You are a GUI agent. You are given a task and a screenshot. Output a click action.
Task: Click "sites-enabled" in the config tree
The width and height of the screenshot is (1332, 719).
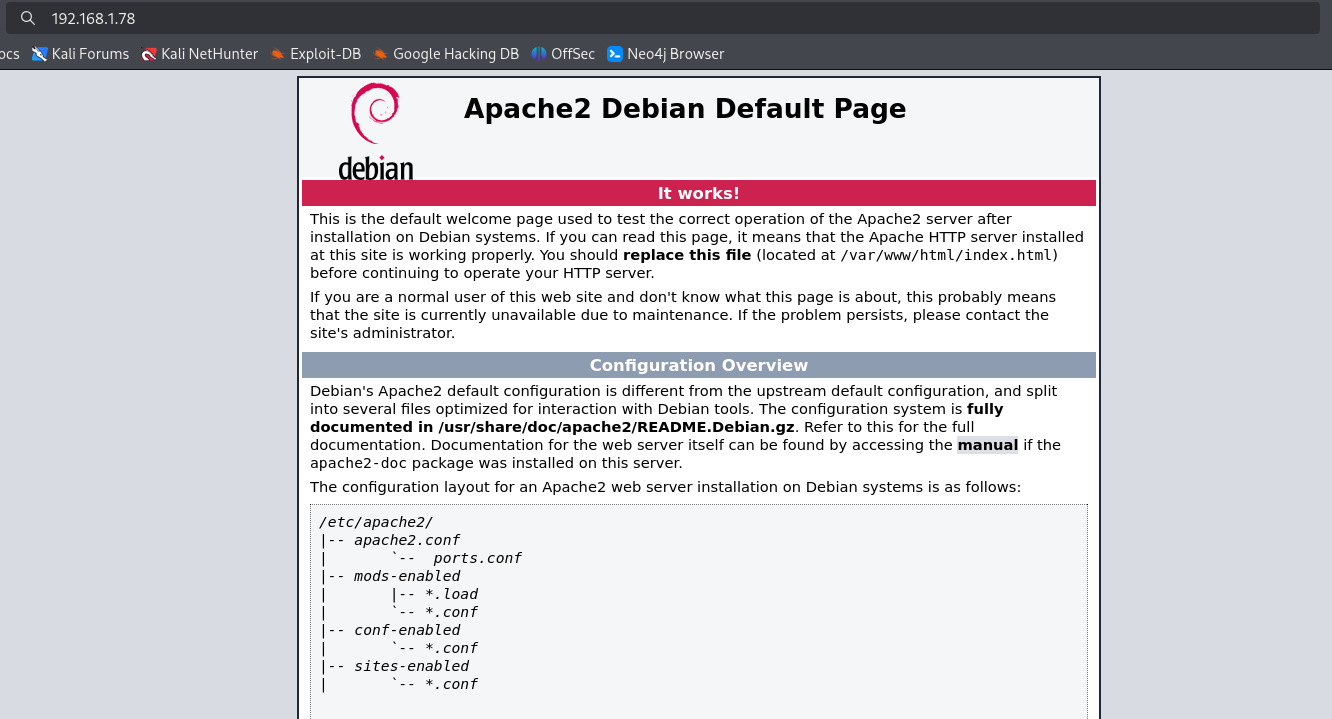410,666
